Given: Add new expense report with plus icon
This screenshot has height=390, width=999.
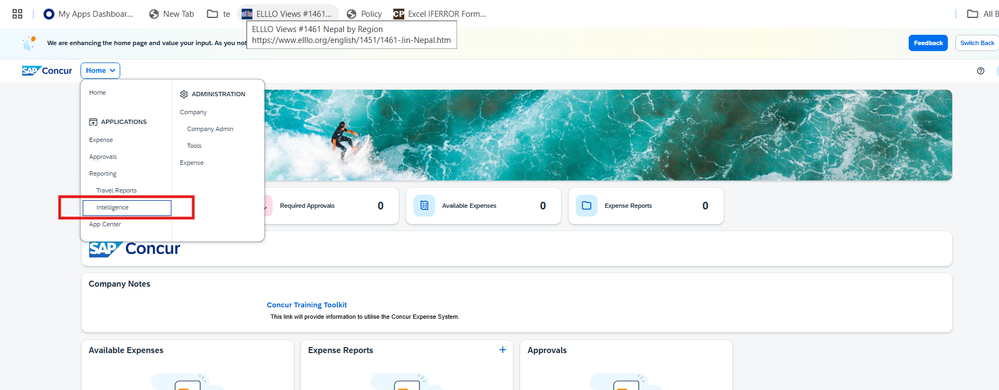Looking at the screenshot, I should coord(502,350).
